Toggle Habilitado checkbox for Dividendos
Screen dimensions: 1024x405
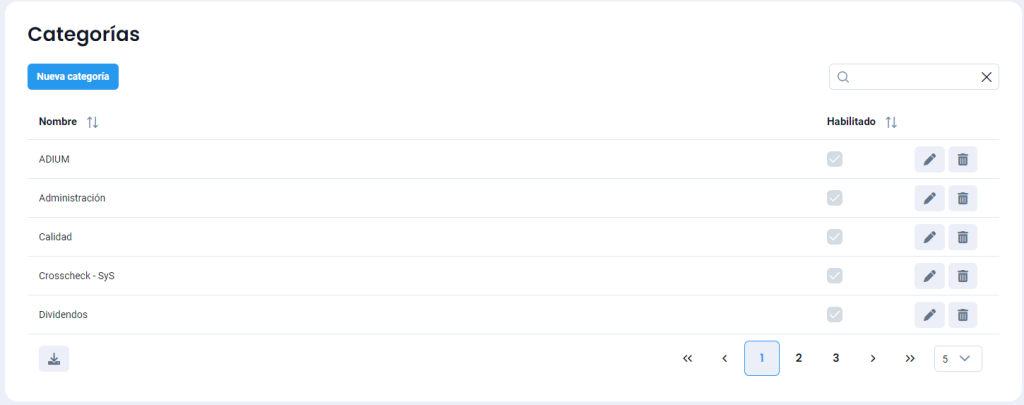(x=834, y=315)
